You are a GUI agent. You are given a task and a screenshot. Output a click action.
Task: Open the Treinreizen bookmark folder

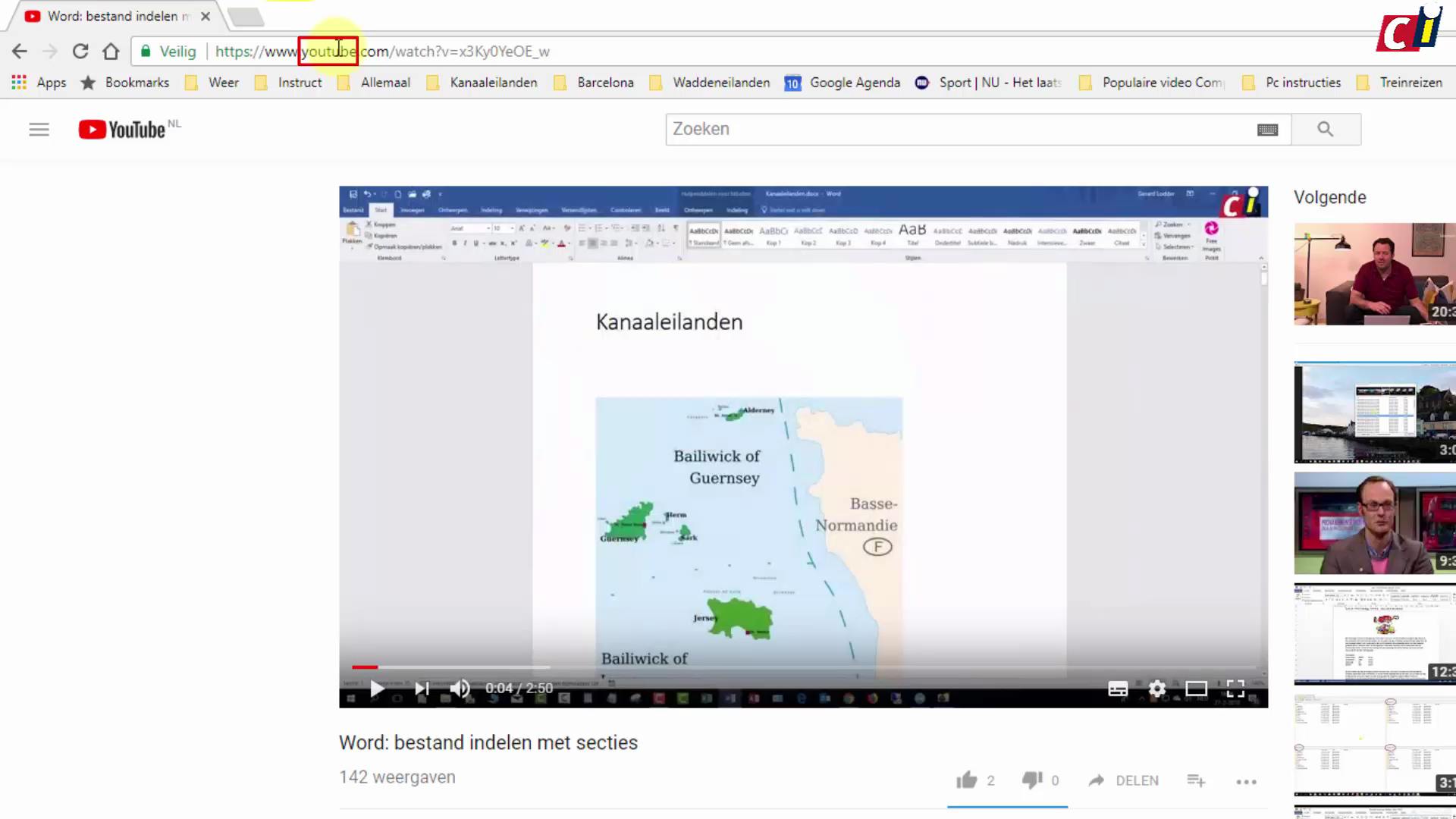(1399, 83)
